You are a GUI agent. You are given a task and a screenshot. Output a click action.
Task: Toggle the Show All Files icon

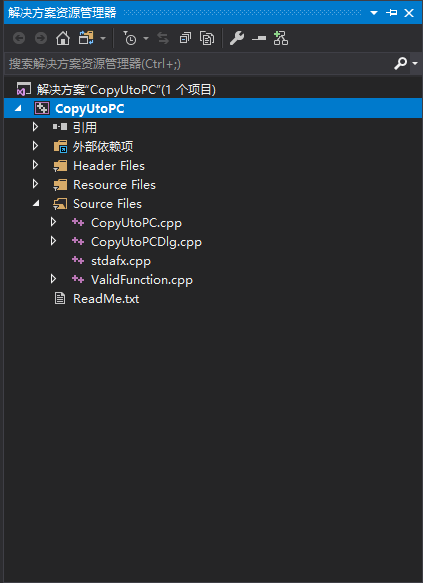[207, 38]
